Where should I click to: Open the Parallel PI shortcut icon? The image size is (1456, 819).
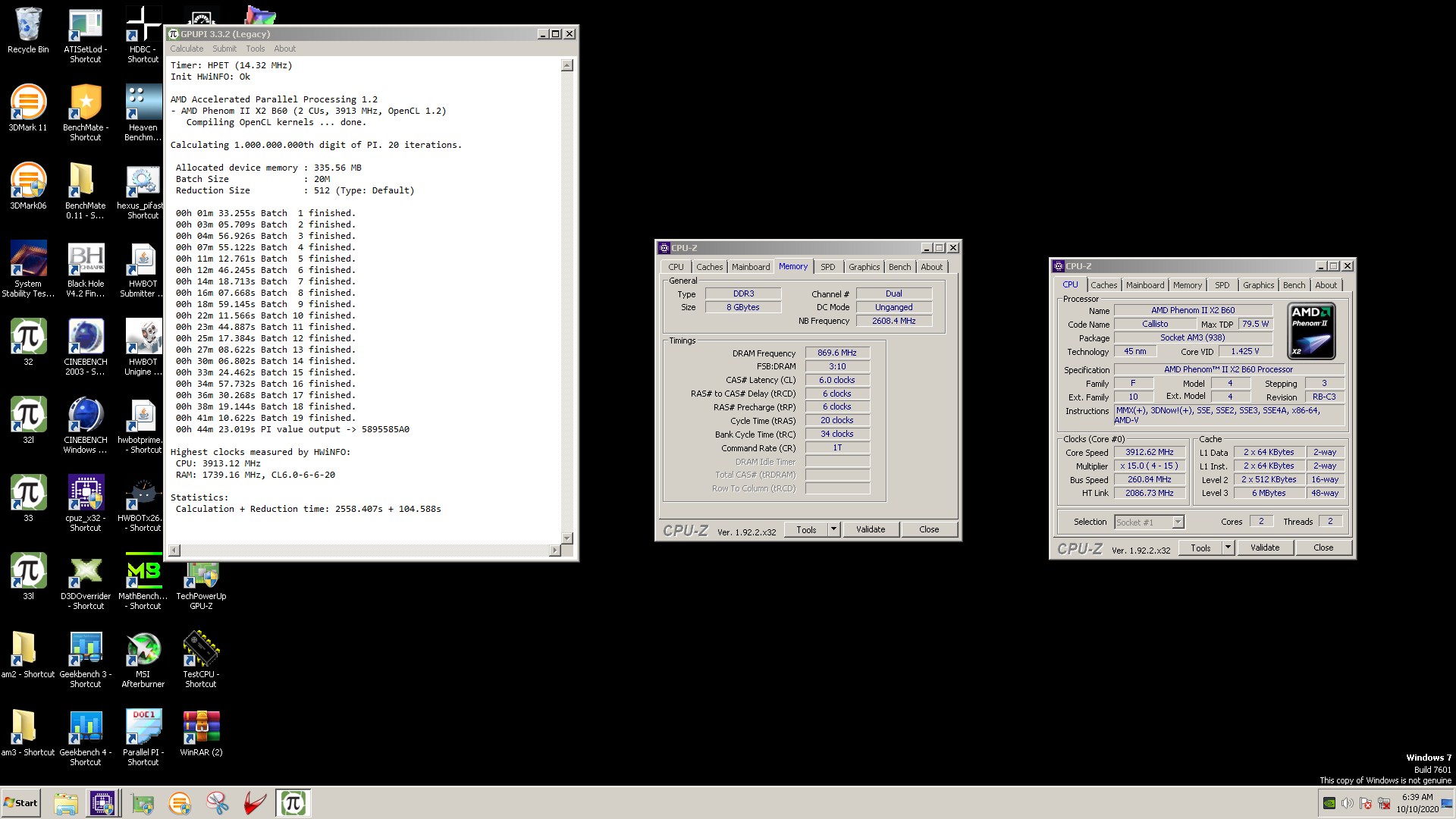[143, 738]
